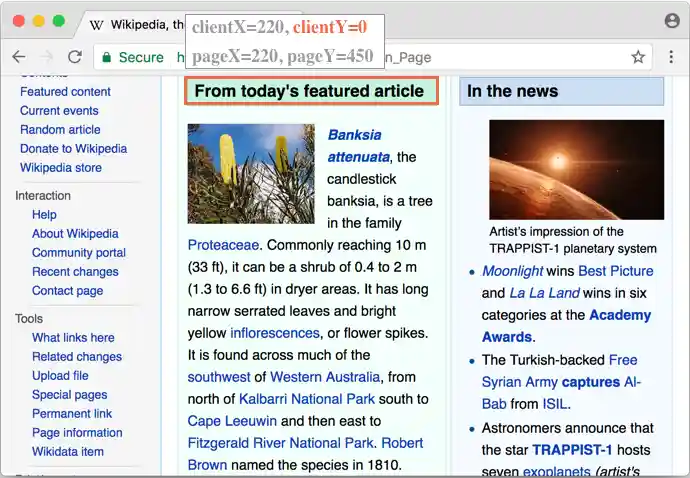The image size is (690, 478).
Task: Open the Recent changes link
Action: tap(75, 272)
